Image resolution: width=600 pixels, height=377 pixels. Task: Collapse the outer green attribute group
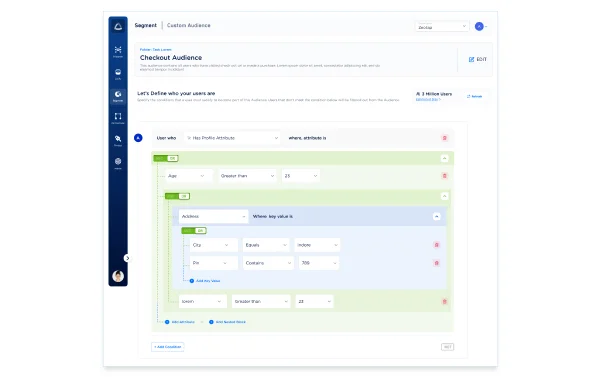pos(444,158)
